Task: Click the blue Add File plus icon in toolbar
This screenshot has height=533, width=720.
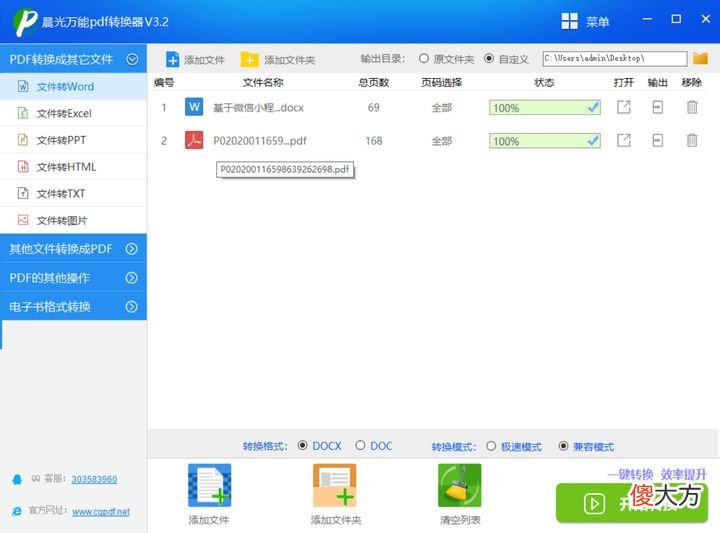Action: (x=173, y=60)
